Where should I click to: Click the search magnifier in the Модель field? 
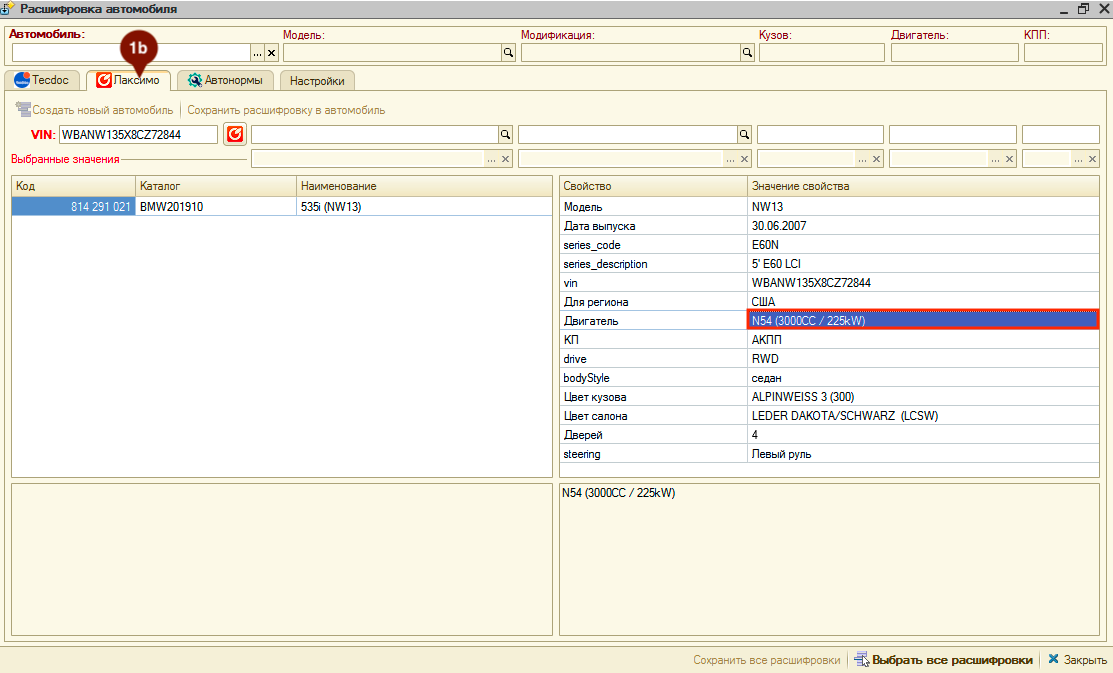pos(508,53)
